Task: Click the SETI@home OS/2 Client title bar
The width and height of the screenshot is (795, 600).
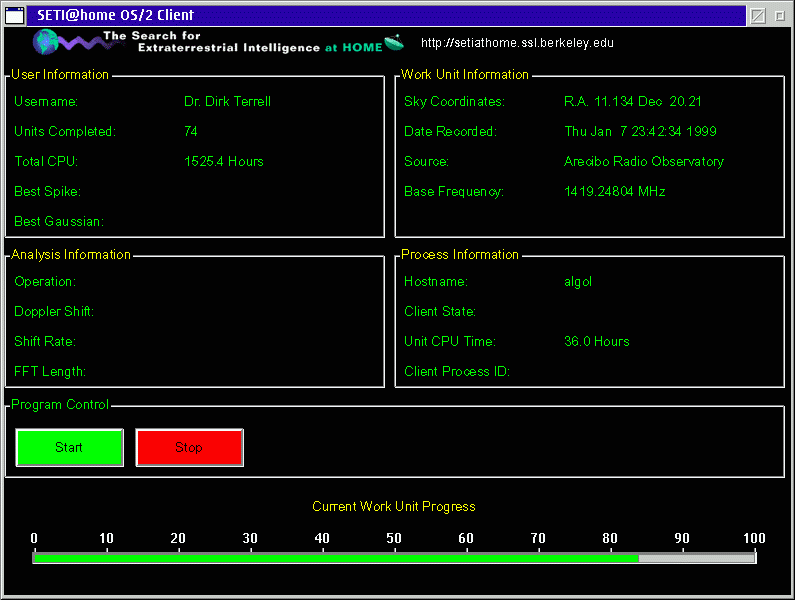Action: pos(386,16)
